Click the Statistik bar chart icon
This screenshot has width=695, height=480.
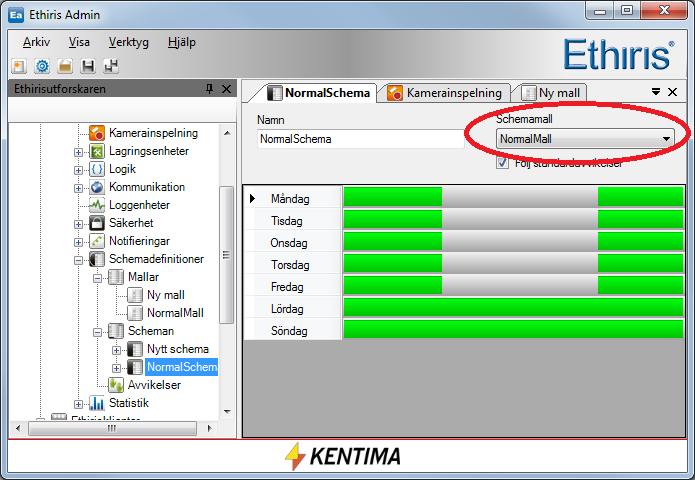(x=97, y=403)
